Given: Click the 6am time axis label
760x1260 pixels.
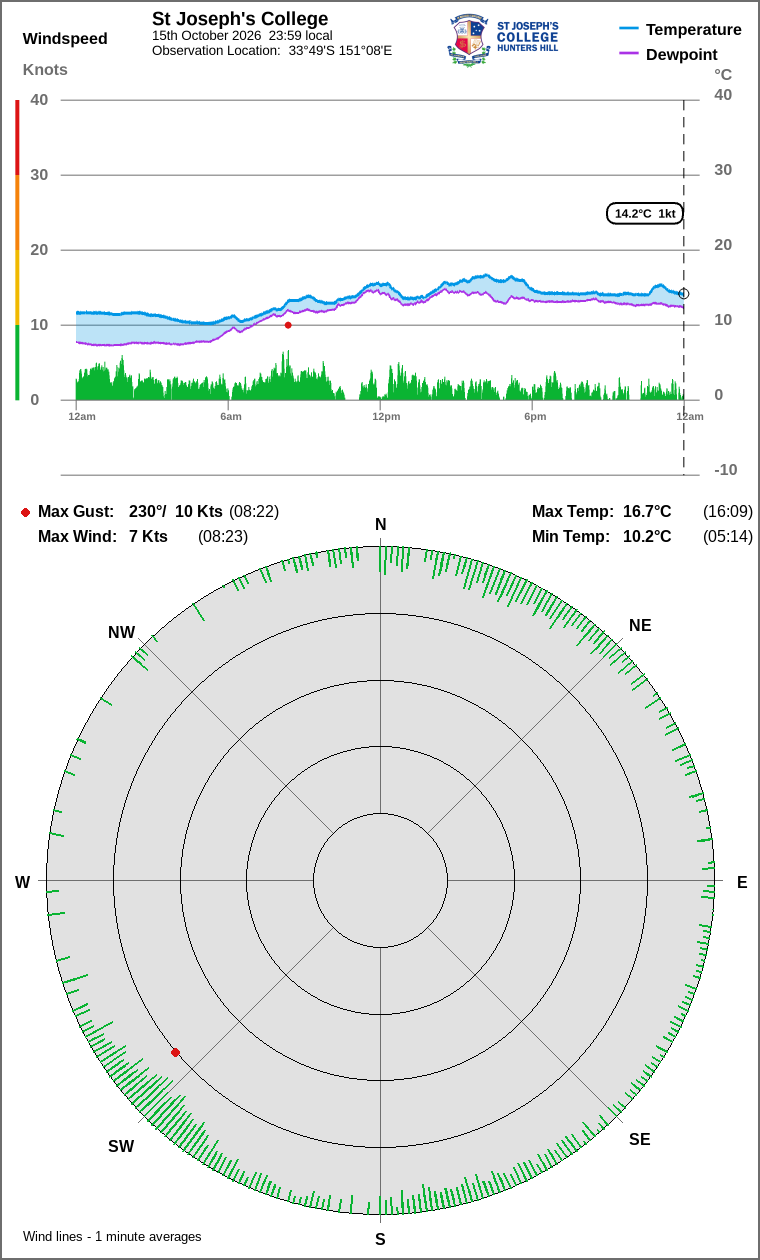Looking at the screenshot, I should [231, 416].
